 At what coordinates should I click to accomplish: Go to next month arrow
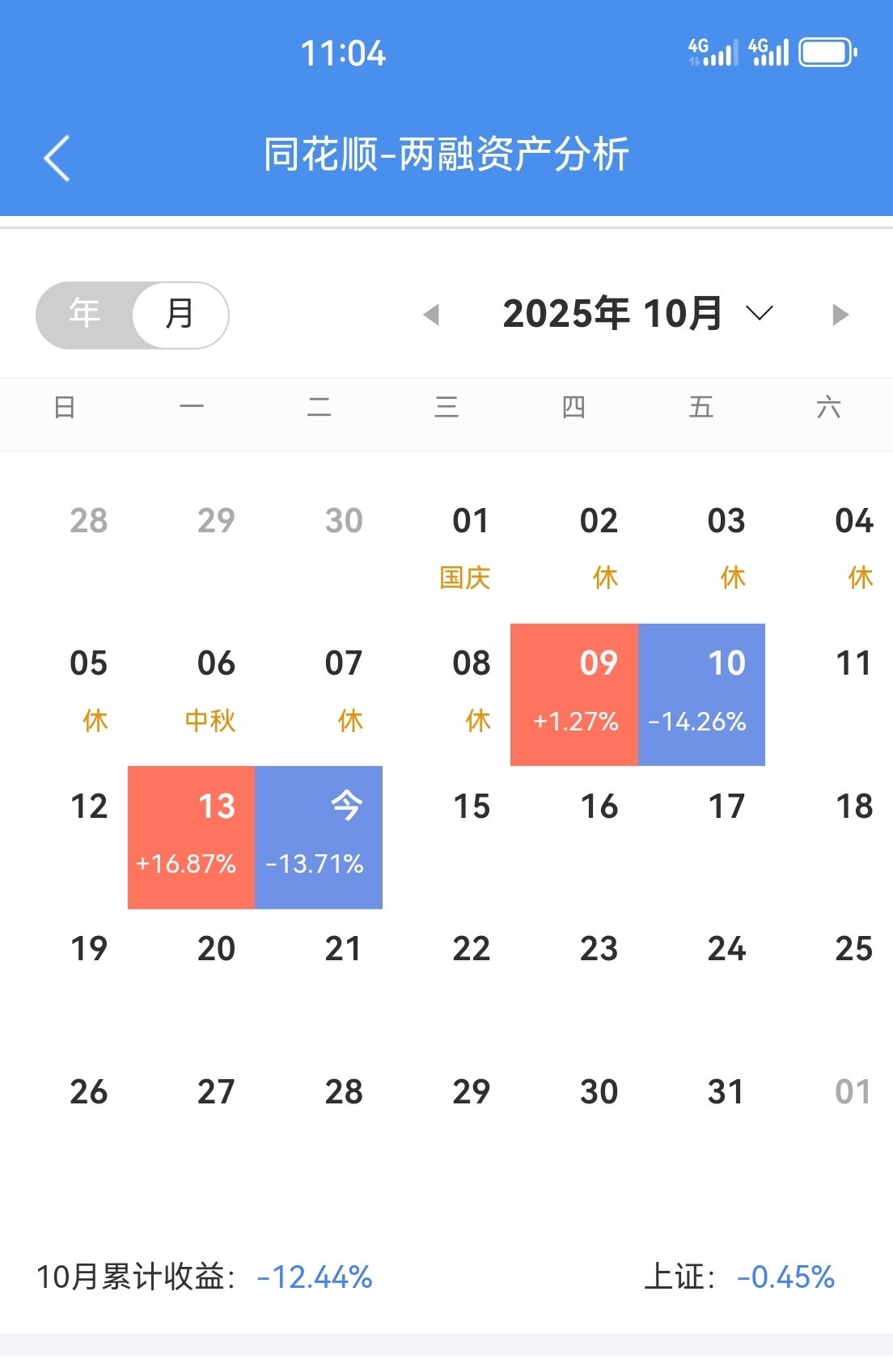click(x=840, y=315)
